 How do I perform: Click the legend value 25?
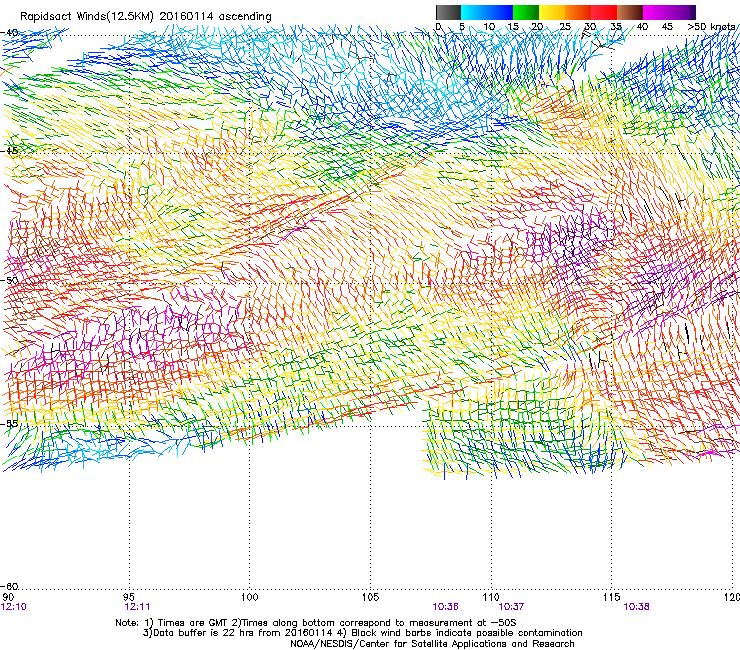pyautogui.click(x=565, y=26)
